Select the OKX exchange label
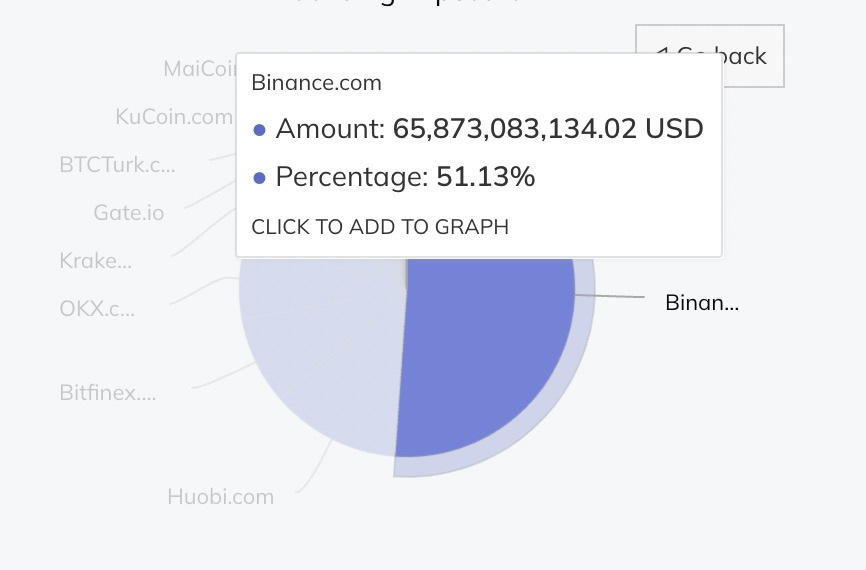Viewport: 866px width, 570px height. (x=97, y=308)
